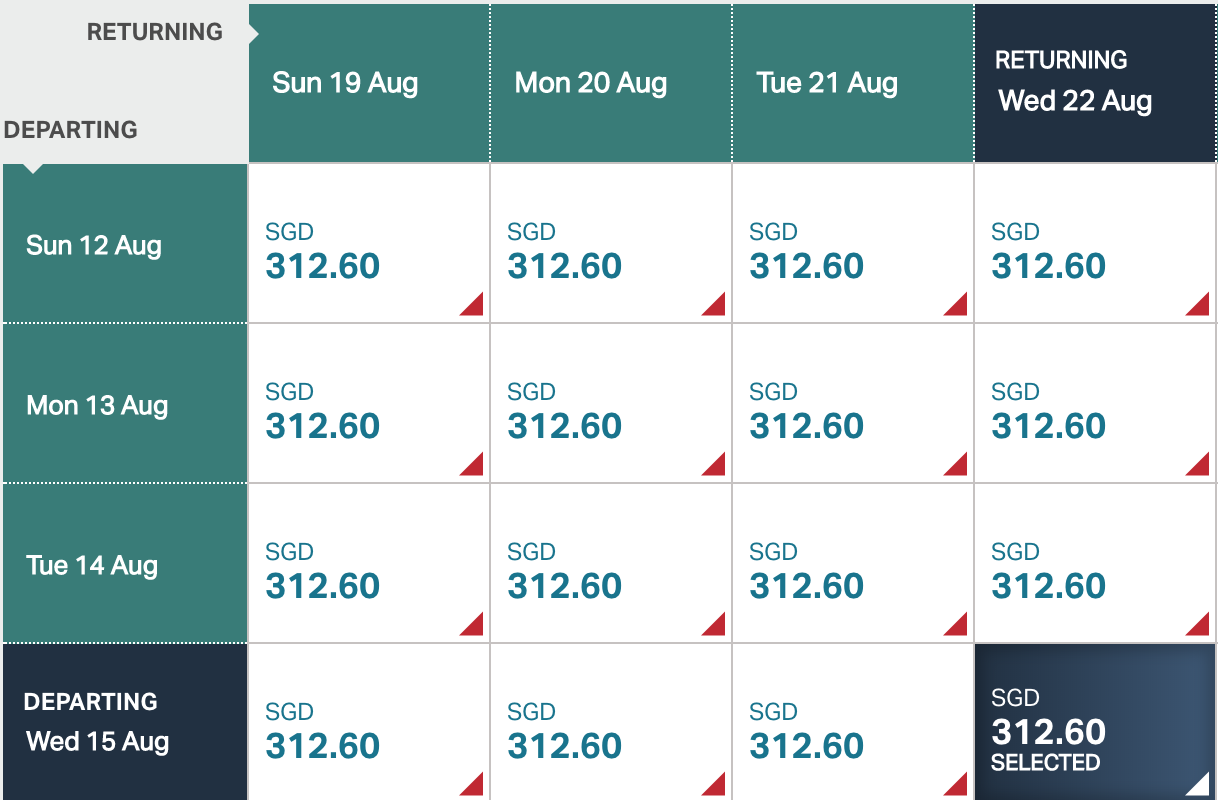Select the Sun 12 Aug departure header
This screenshot has width=1218, height=800.
tap(124, 244)
